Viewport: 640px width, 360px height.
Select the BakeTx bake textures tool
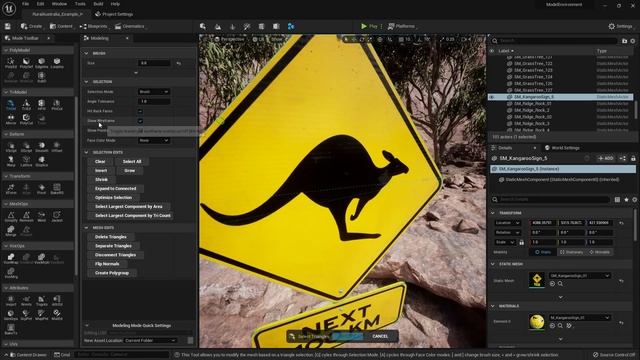click(x=11, y=329)
